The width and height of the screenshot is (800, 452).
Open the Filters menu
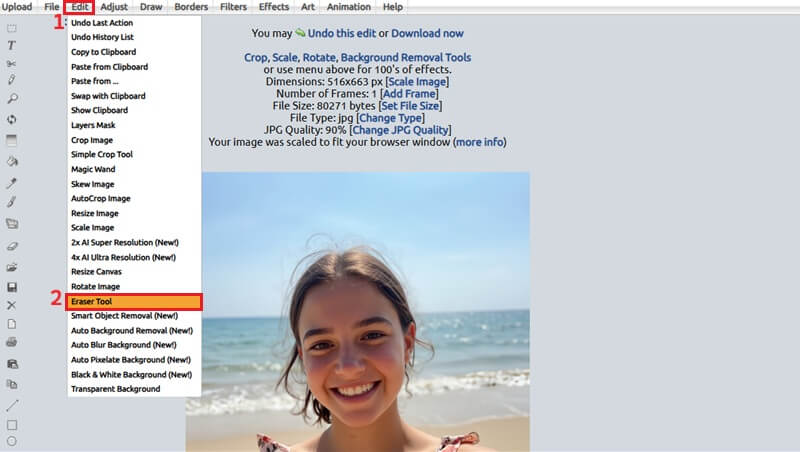pos(233,7)
